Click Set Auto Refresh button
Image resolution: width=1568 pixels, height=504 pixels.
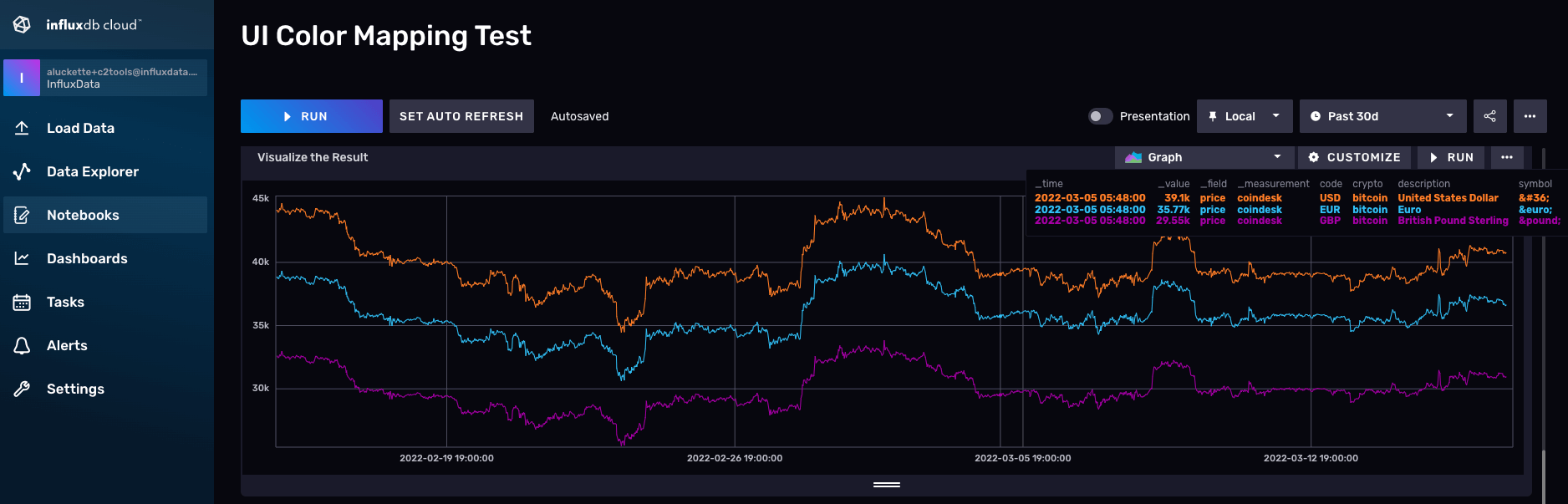pyautogui.click(x=461, y=116)
